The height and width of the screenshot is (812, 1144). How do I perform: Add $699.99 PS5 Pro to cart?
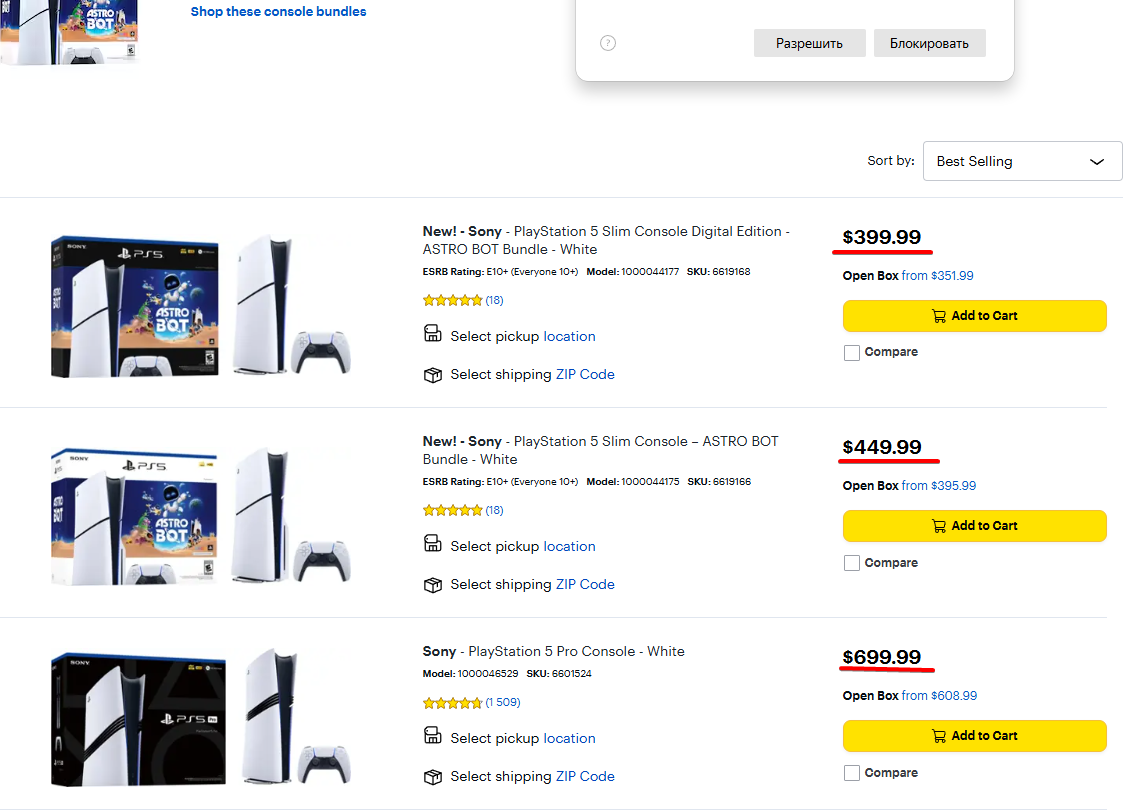[x=974, y=736]
